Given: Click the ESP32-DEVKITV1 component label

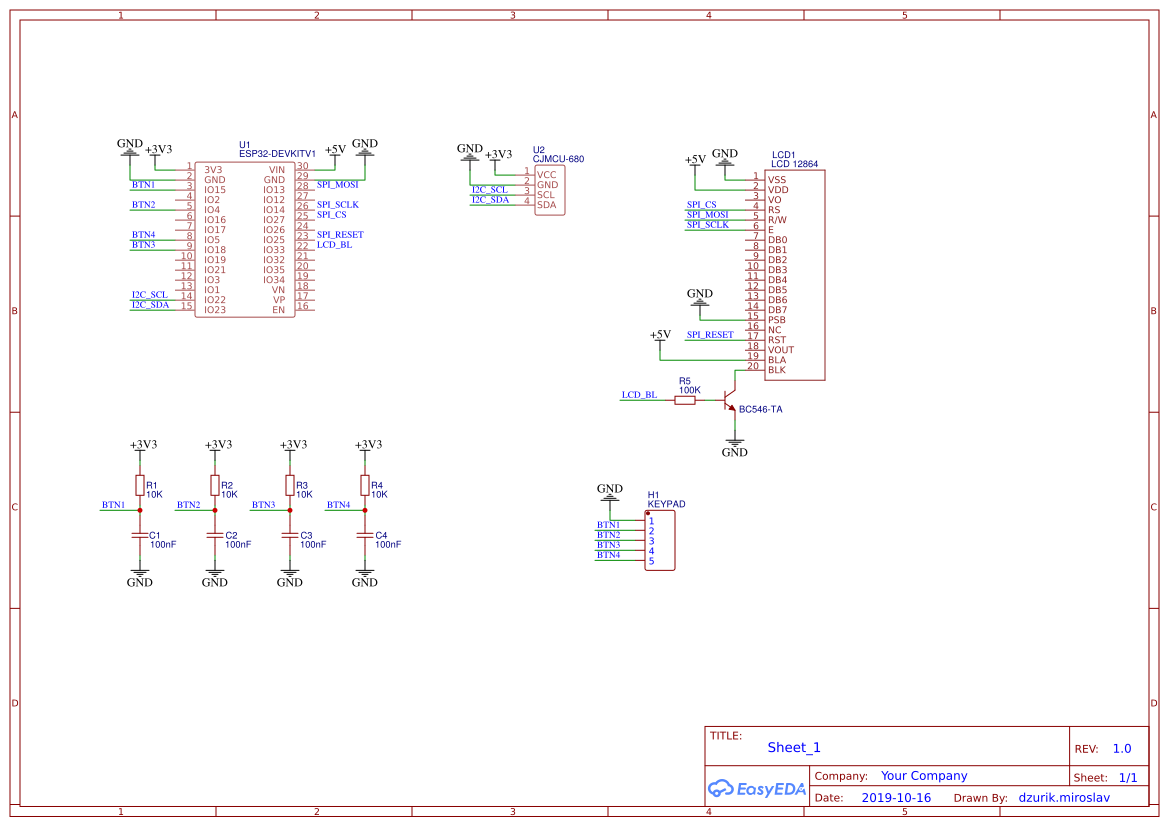Looking at the screenshot, I should pos(277,154).
